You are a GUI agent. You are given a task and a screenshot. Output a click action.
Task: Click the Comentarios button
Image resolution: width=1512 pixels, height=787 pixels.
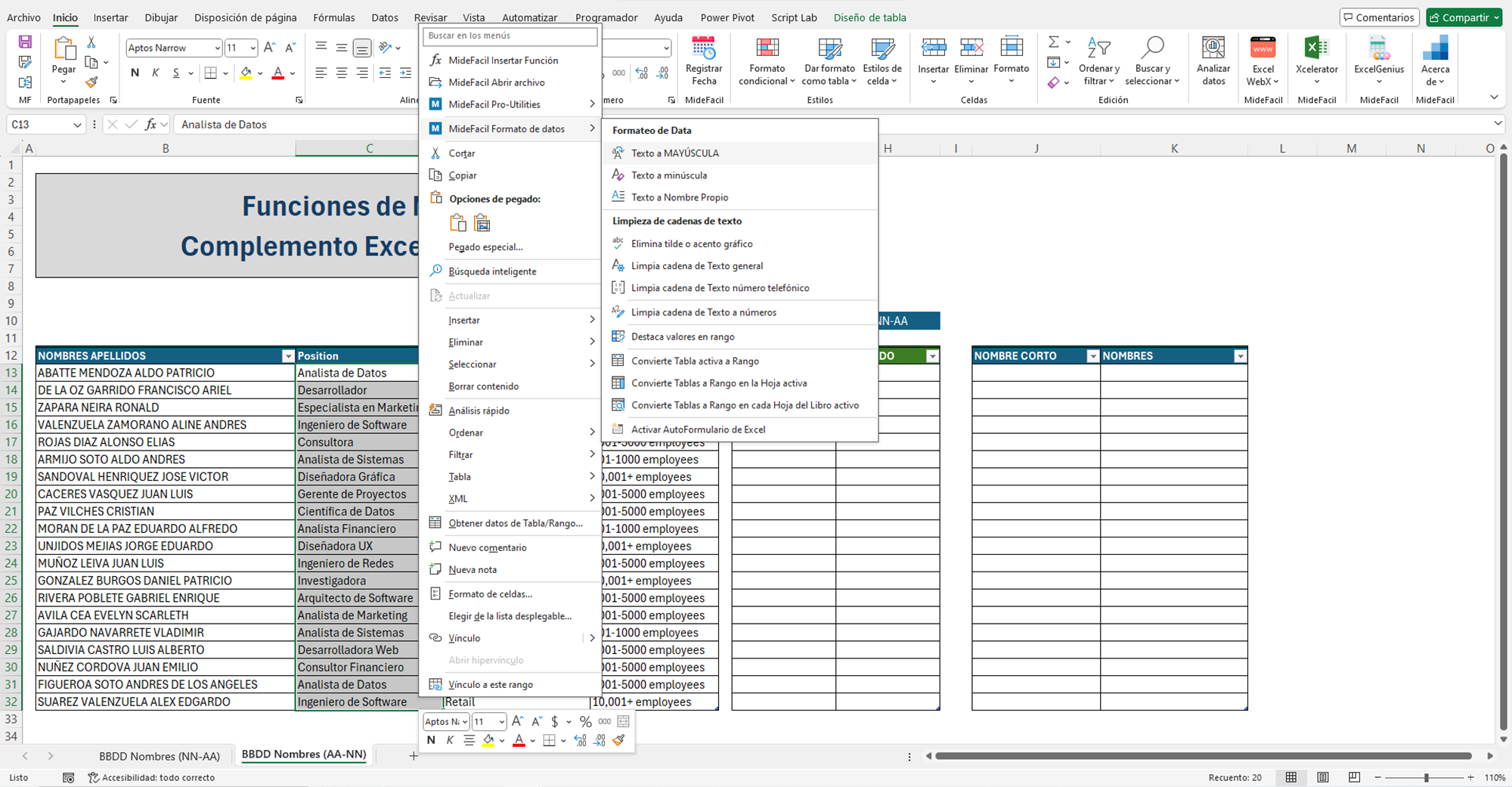tap(1378, 17)
